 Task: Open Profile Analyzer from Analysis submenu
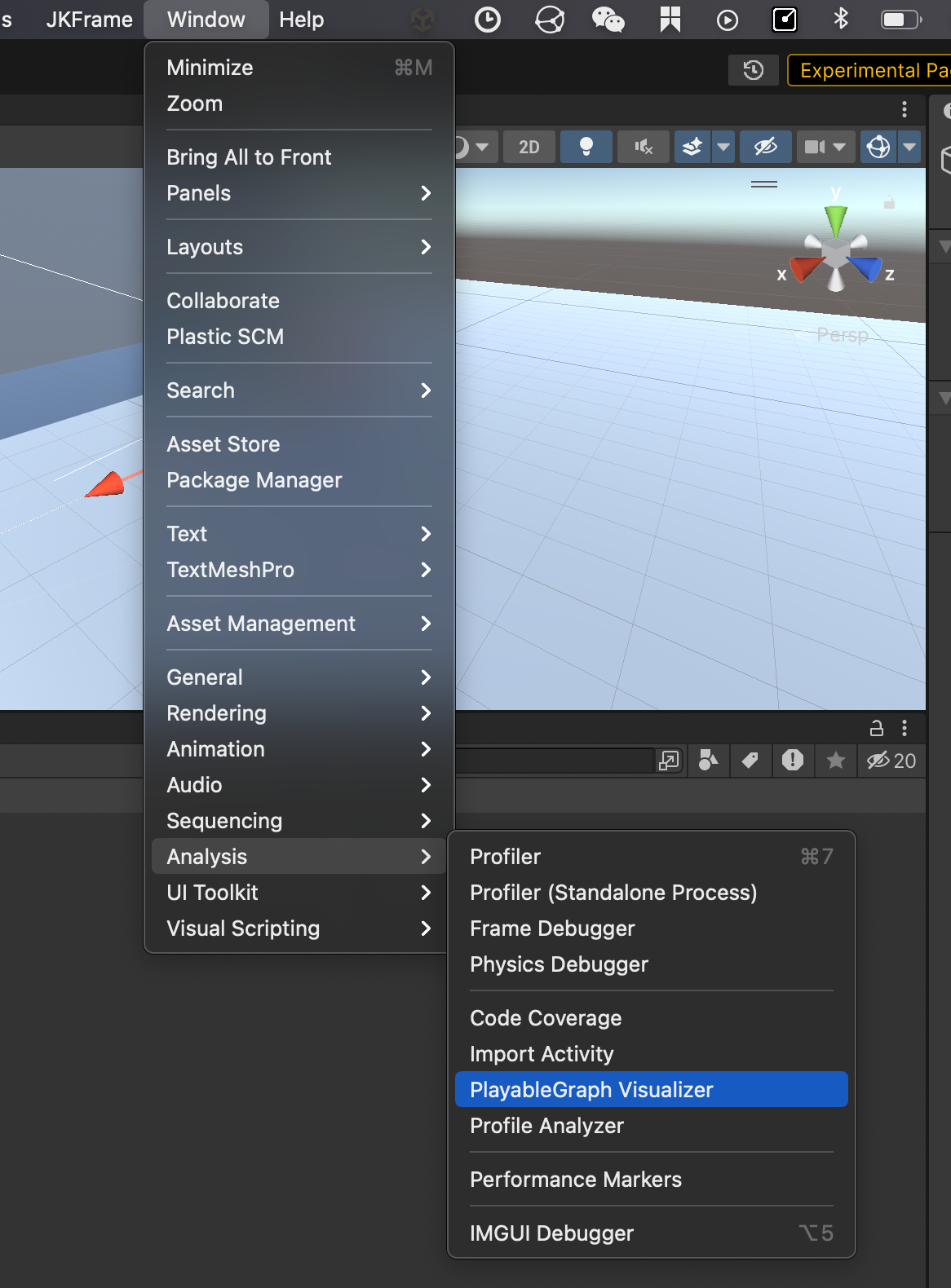652,1126
